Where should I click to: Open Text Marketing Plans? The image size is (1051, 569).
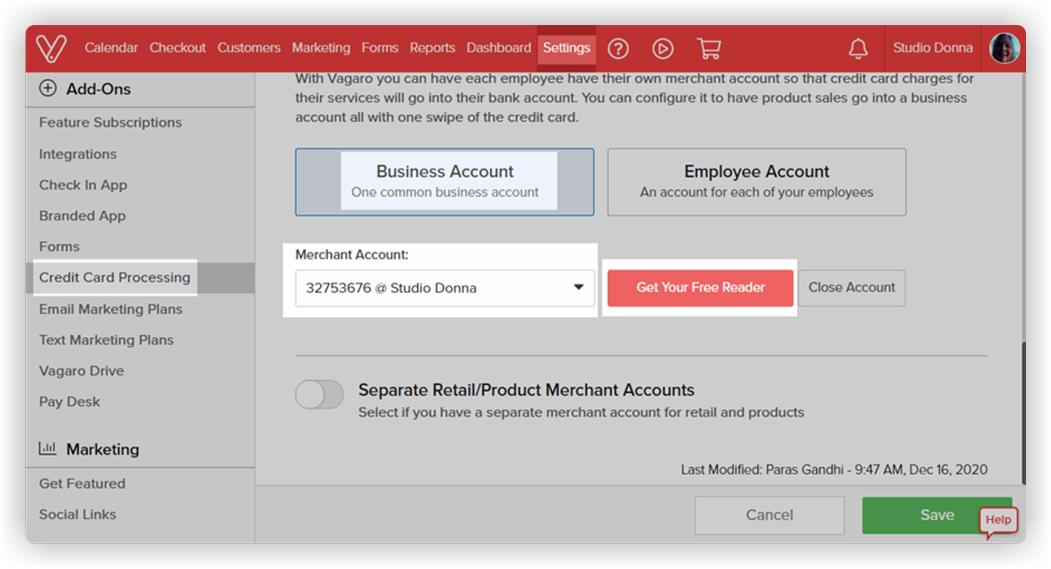(107, 340)
